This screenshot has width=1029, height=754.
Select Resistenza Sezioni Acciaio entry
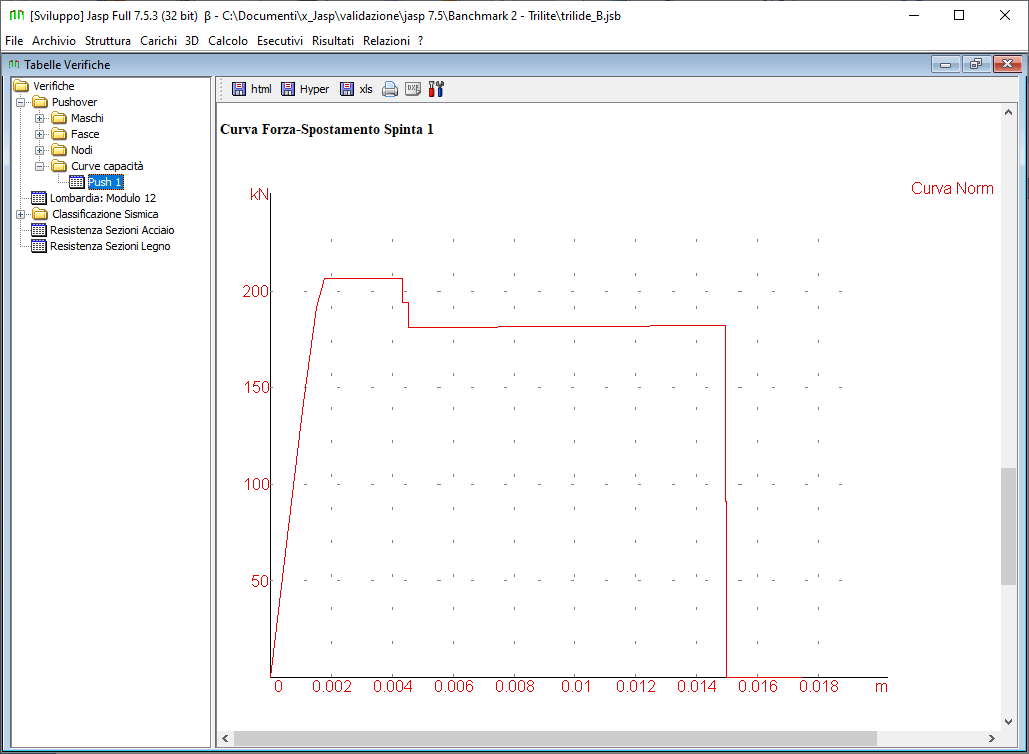coord(112,230)
